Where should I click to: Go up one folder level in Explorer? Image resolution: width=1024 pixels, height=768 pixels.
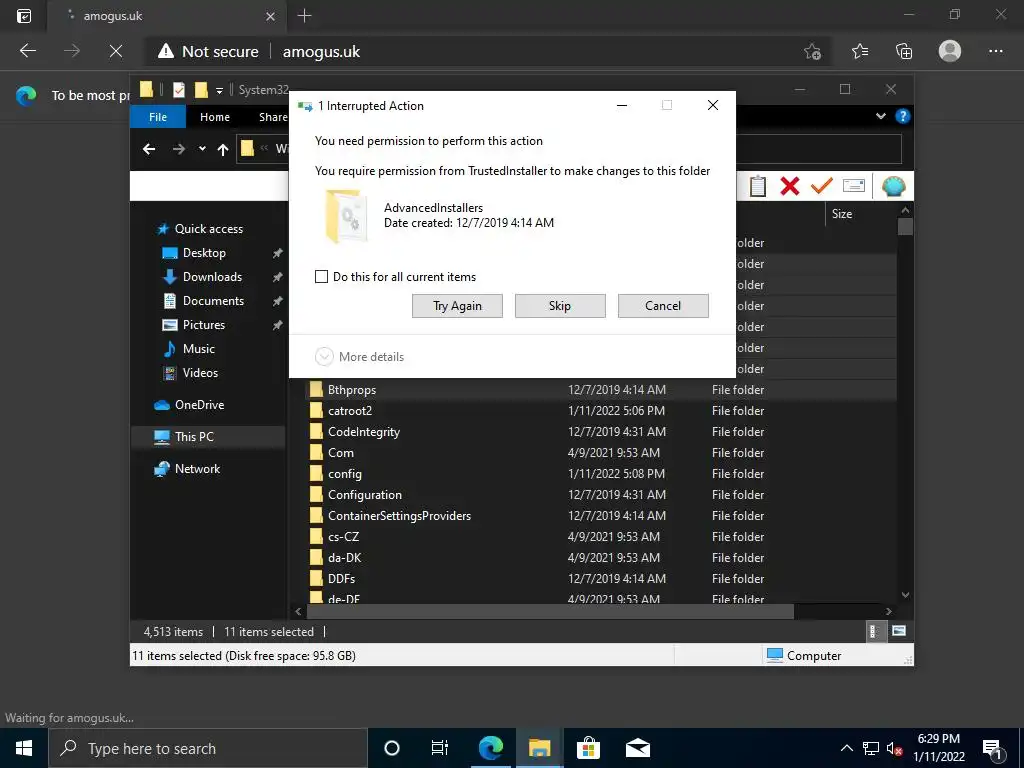click(223, 150)
